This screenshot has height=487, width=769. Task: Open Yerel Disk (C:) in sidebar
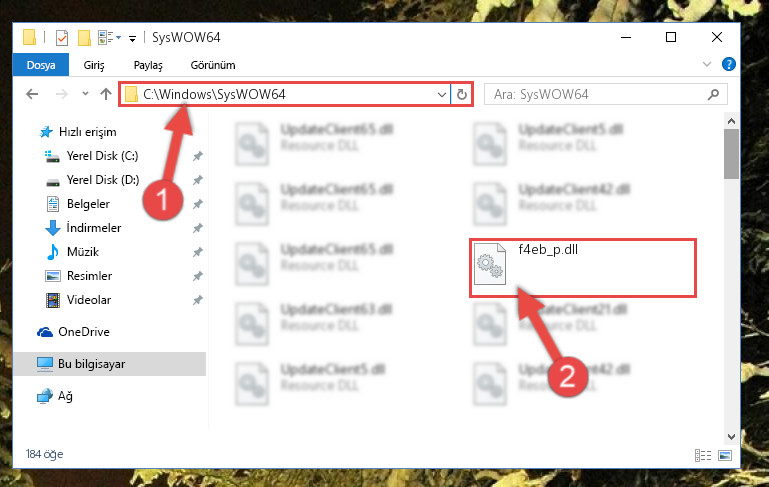point(103,156)
